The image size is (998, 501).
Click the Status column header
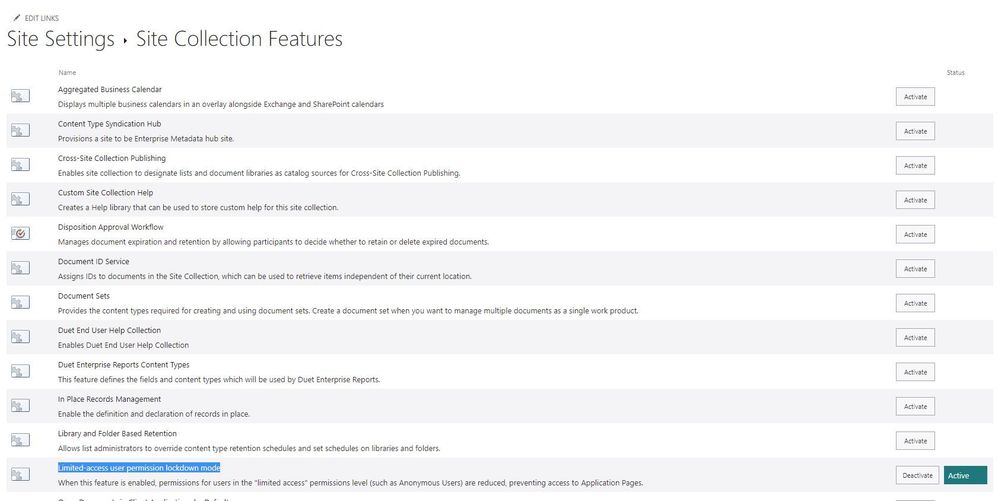point(955,73)
